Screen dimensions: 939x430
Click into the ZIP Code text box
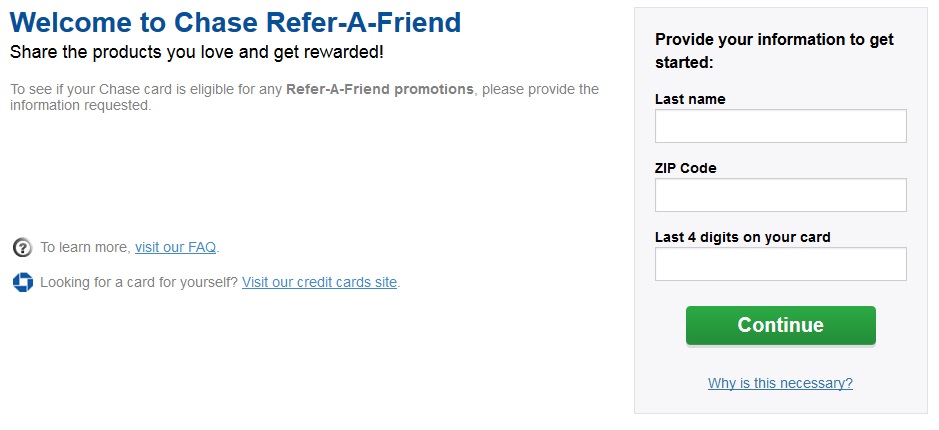[x=780, y=195]
